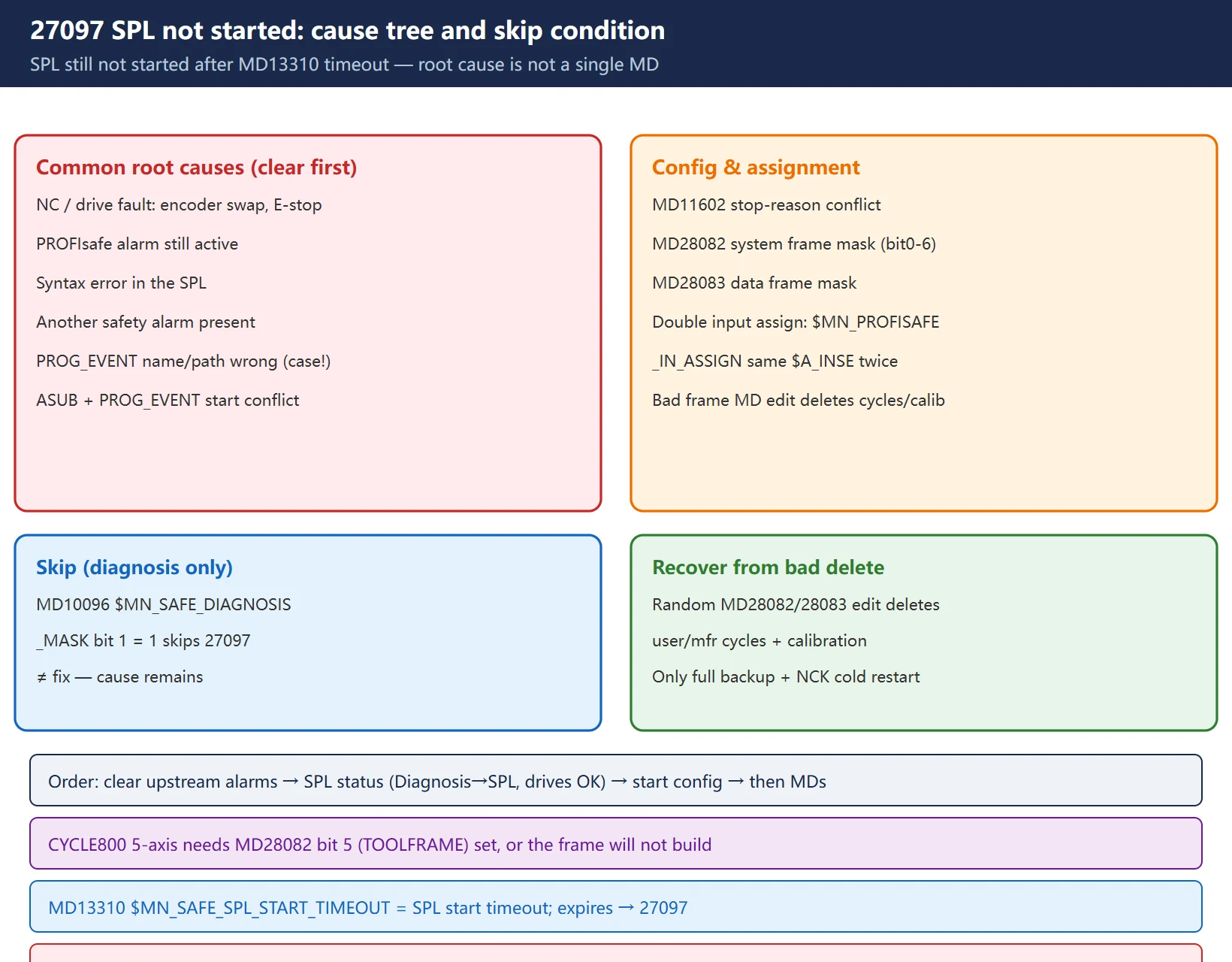Click the 'Skip (diagnosis only)' heading
Image resolution: width=1232 pixels, height=962 pixels.
(134, 567)
